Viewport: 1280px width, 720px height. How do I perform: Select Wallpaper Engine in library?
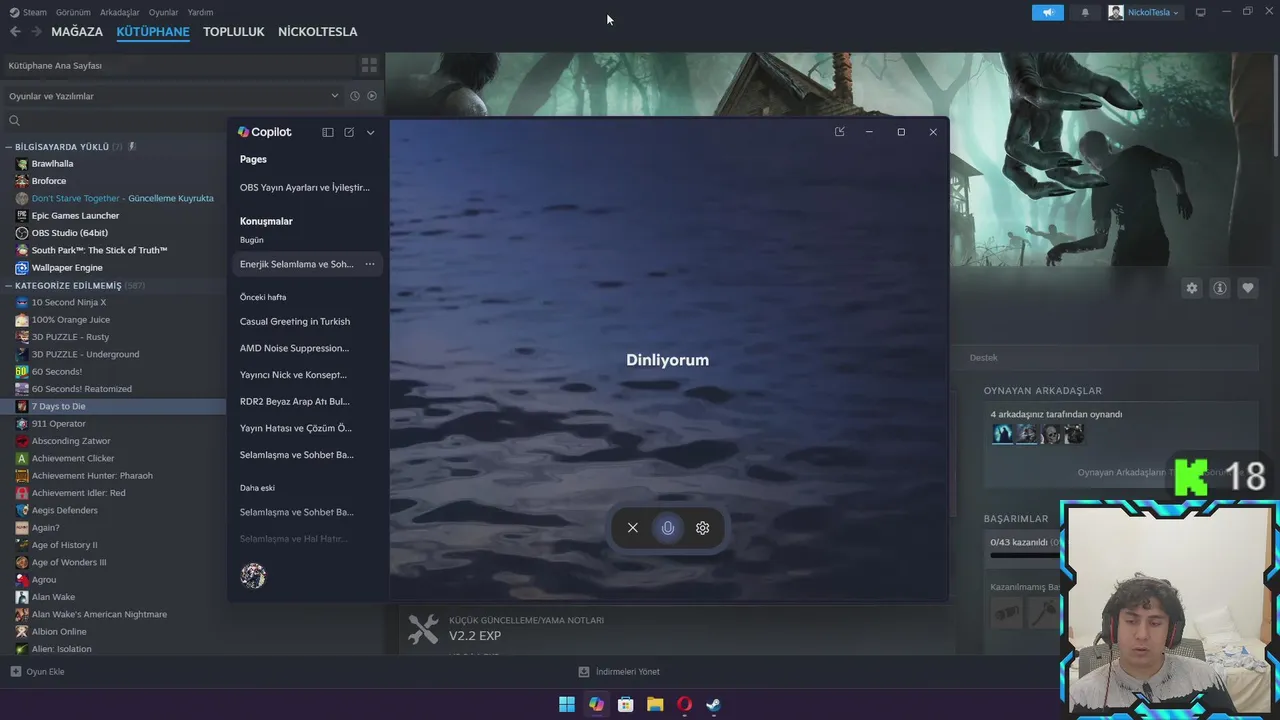point(67,268)
